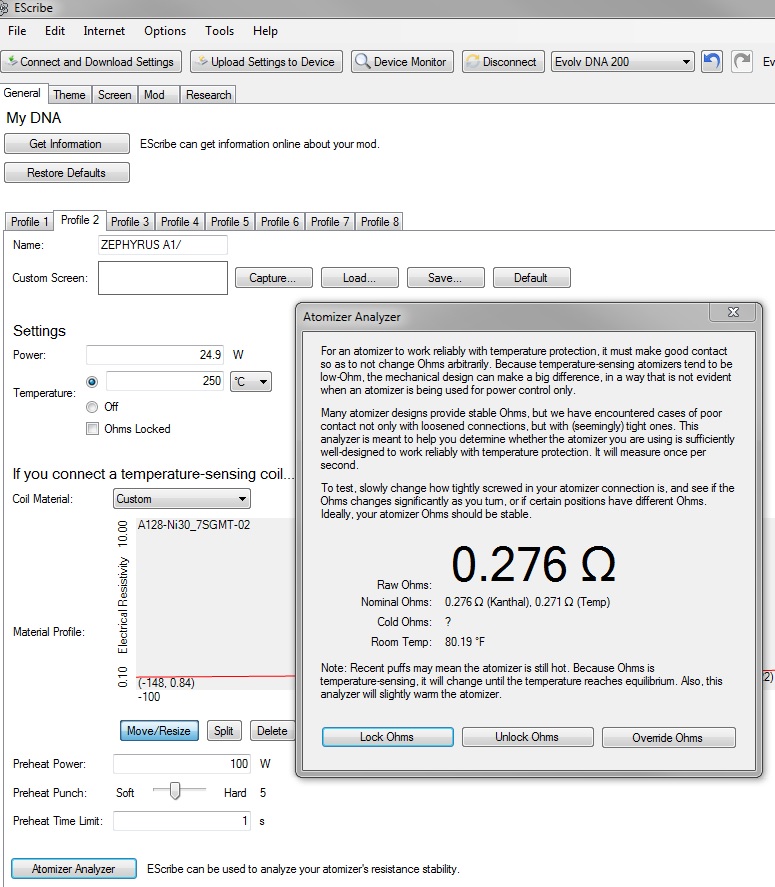Switch to the Research tab
Screen dimensions: 775x887
(x=208, y=95)
